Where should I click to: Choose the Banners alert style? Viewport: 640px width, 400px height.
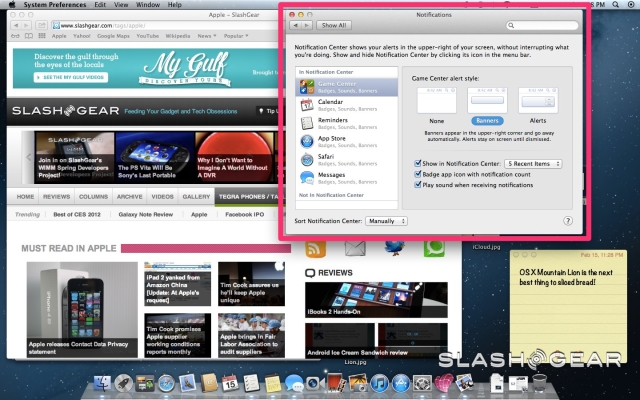pyautogui.click(x=487, y=106)
